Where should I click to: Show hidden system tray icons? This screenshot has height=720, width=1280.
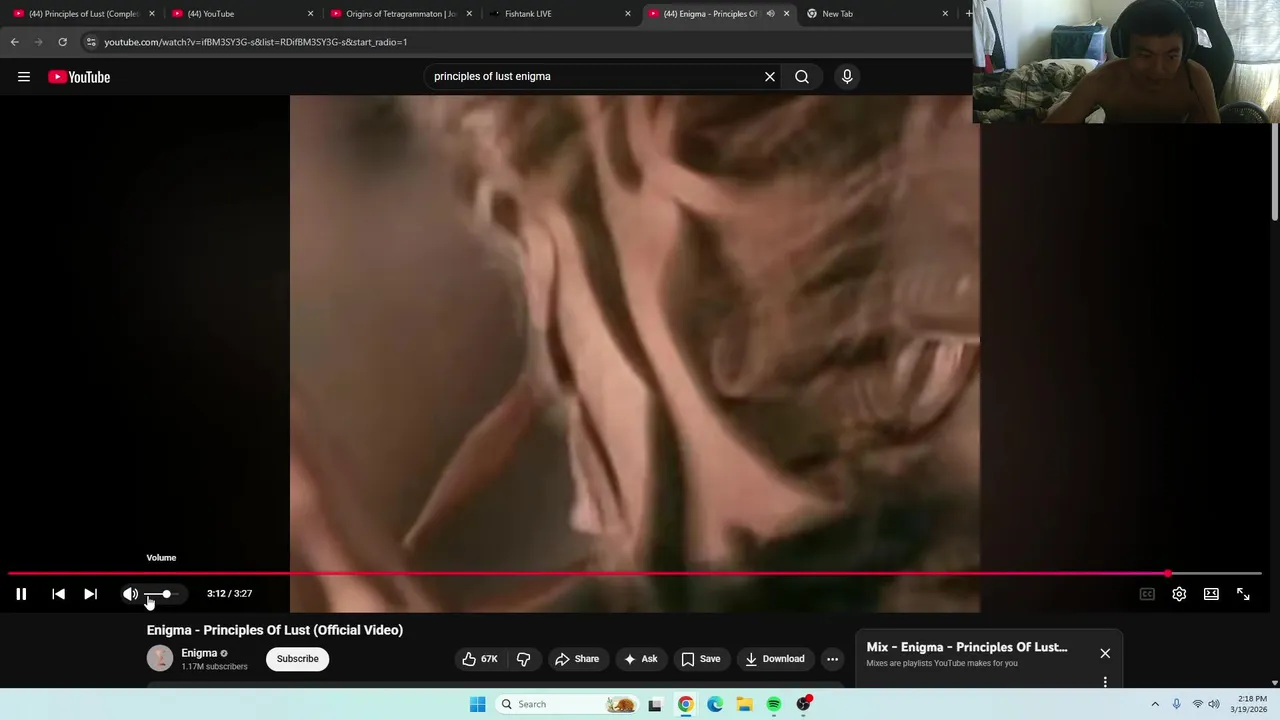pyautogui.click(x=1155, y=704)
